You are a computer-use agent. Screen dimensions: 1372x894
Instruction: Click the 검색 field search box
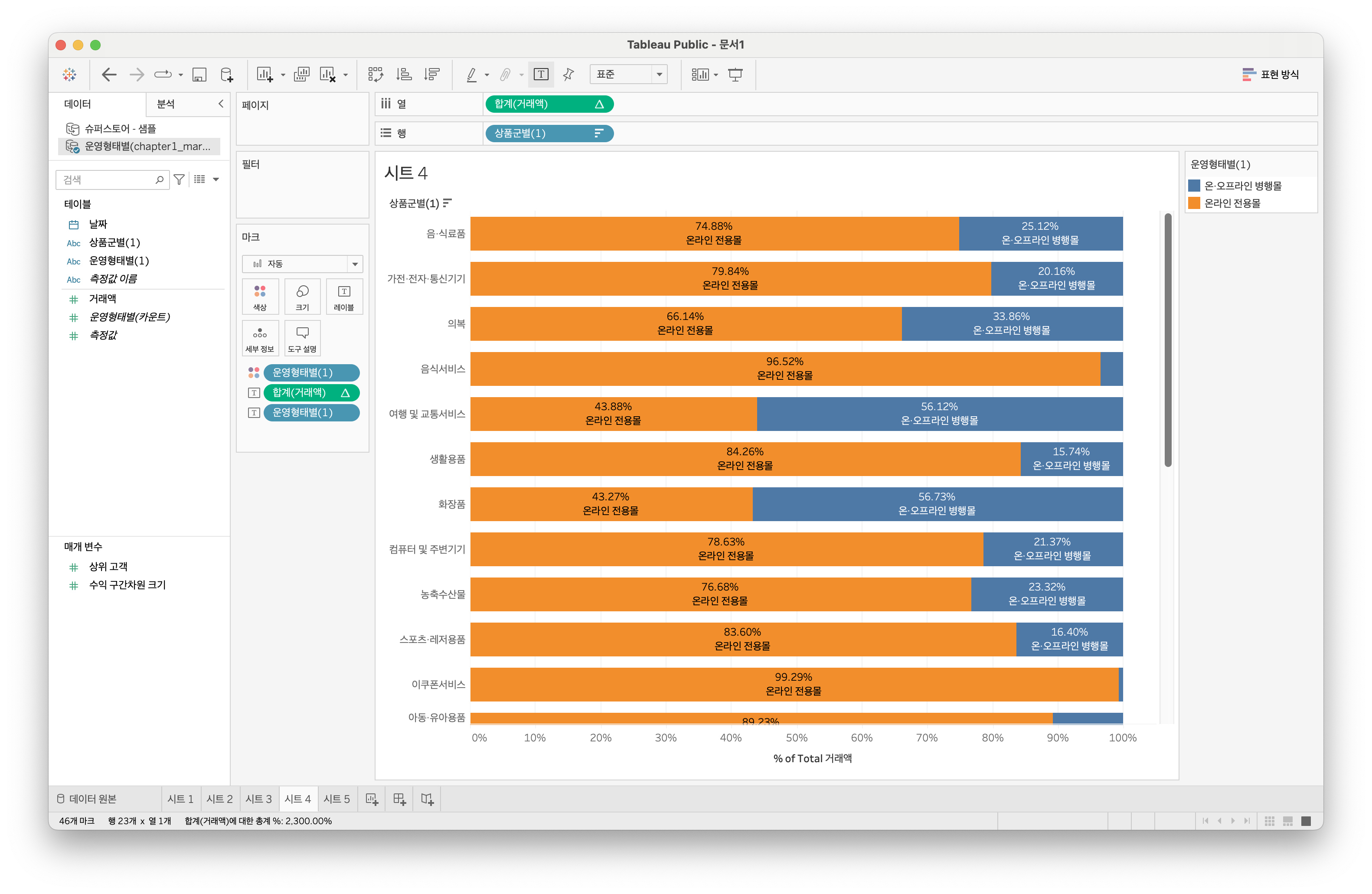pos(107,180)
